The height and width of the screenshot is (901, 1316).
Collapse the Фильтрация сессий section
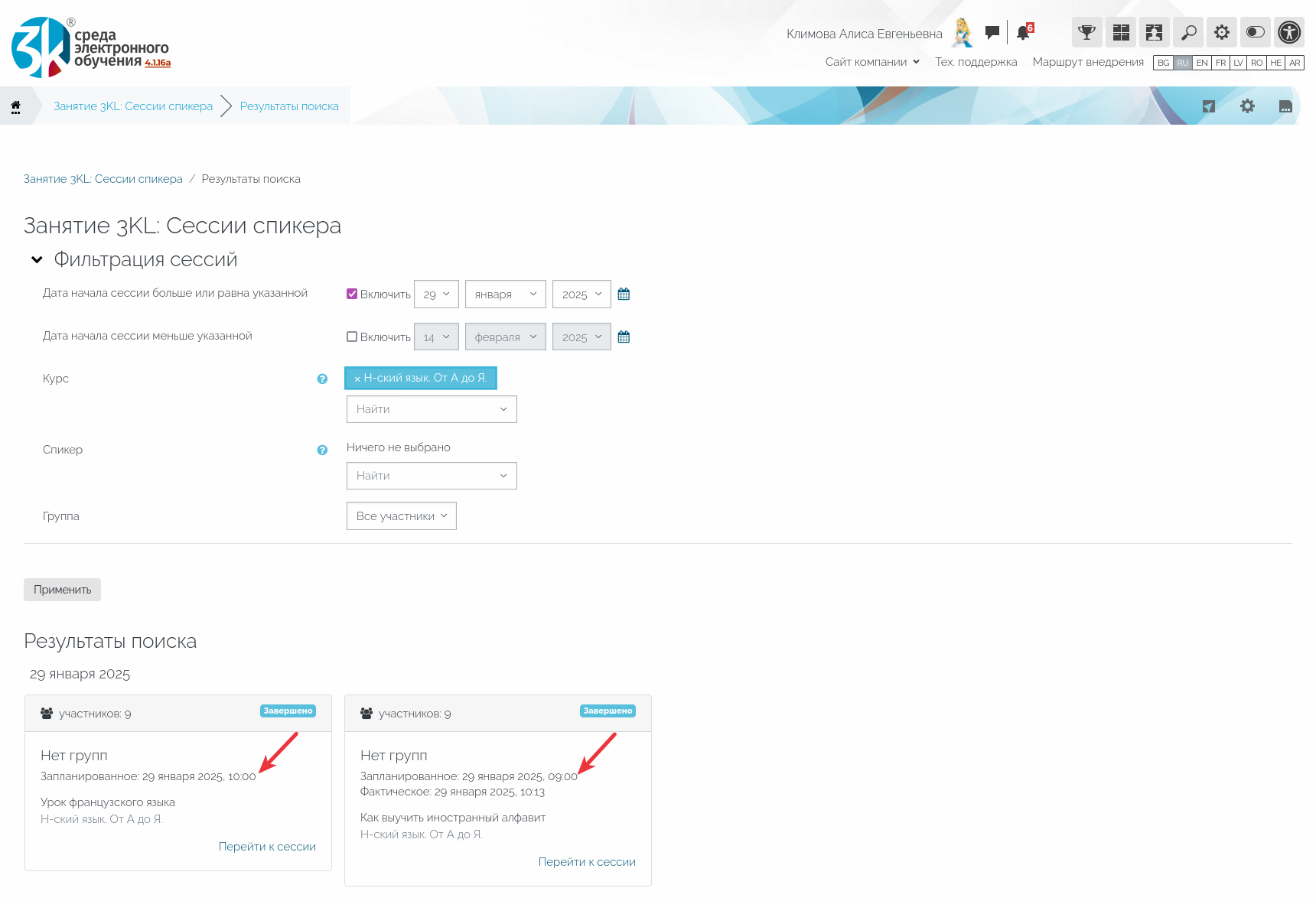[37, 260]
